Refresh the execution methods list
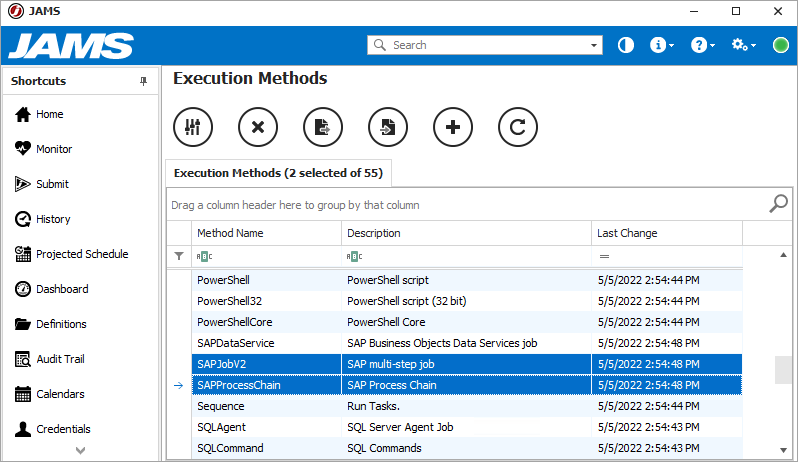 518,127
